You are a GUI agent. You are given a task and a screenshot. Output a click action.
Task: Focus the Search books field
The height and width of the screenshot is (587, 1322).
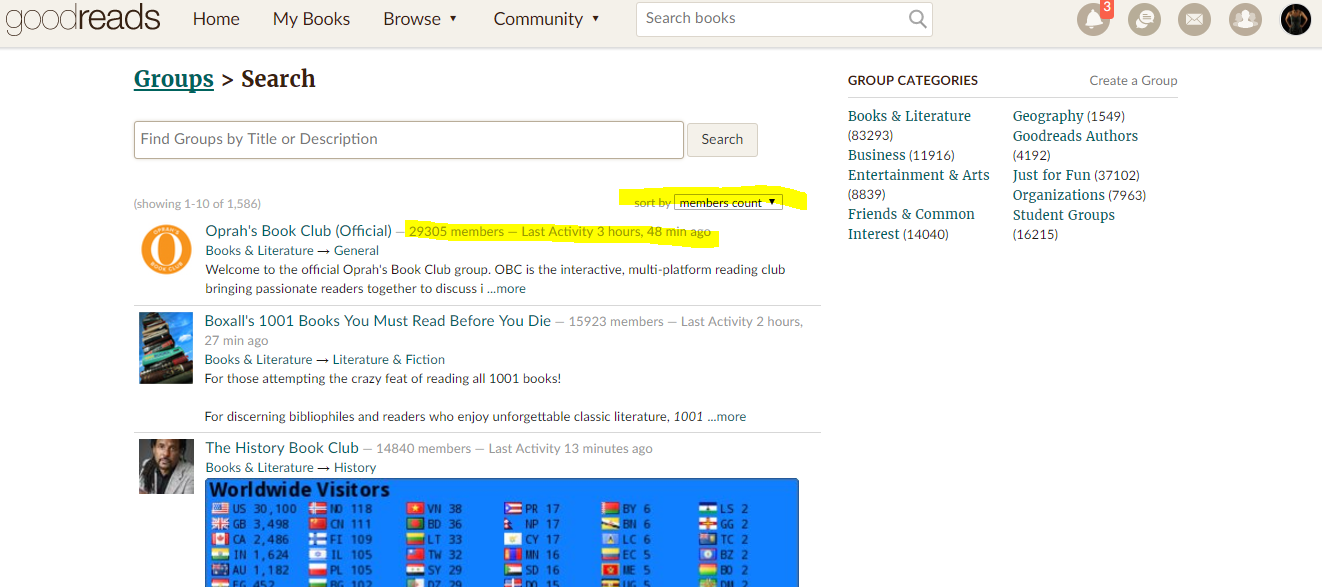(x=784, y=19)
